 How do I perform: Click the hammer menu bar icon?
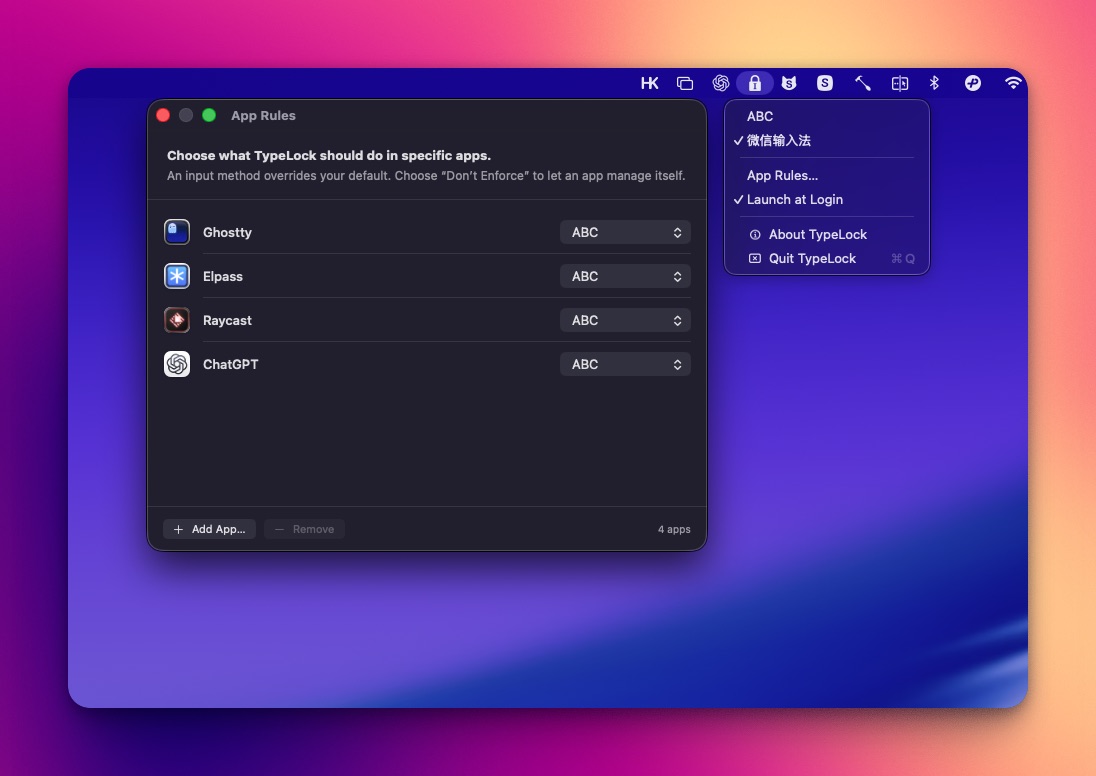tap(863, 83)
